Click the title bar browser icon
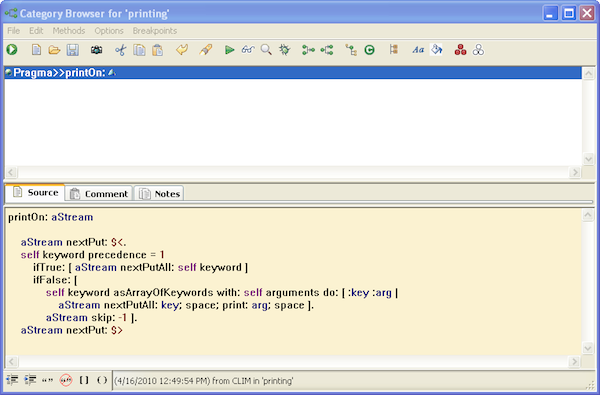This screenshot has width=600, height=395. coord(11,13)
